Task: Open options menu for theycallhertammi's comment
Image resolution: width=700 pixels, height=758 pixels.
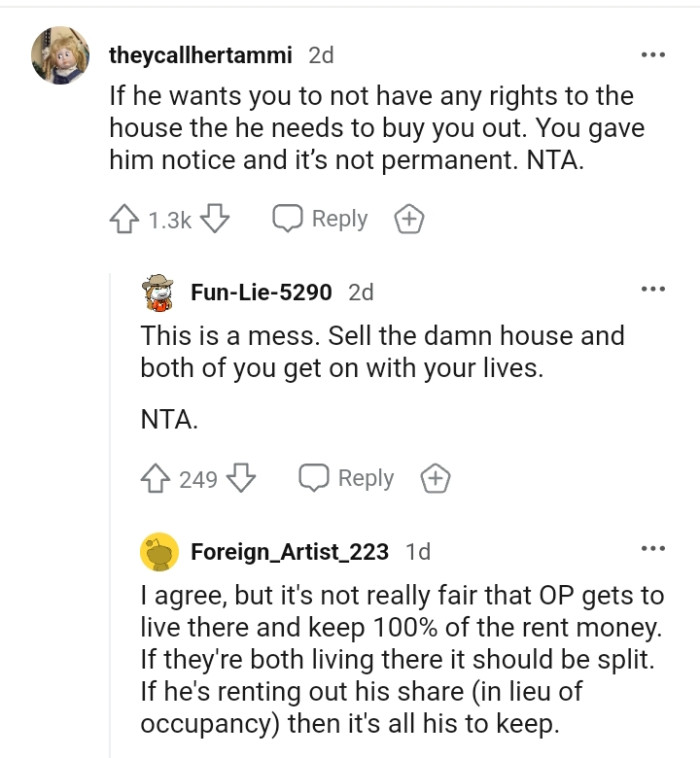Action: (x=653, y=55)
